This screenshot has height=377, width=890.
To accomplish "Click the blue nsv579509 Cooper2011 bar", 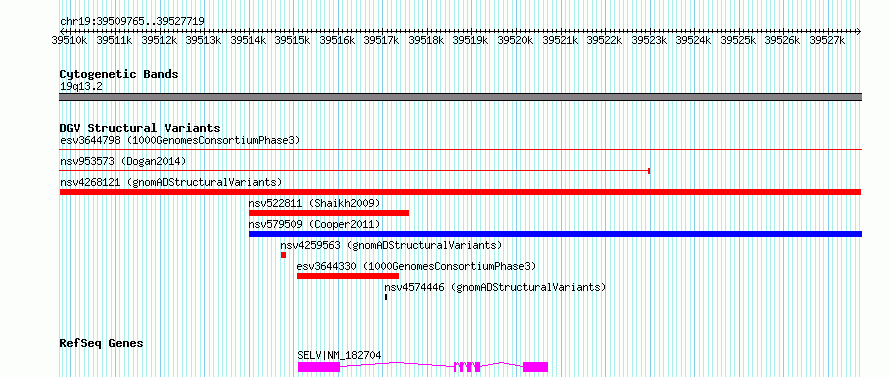I will pyautogui.click(x=555, y=234).
